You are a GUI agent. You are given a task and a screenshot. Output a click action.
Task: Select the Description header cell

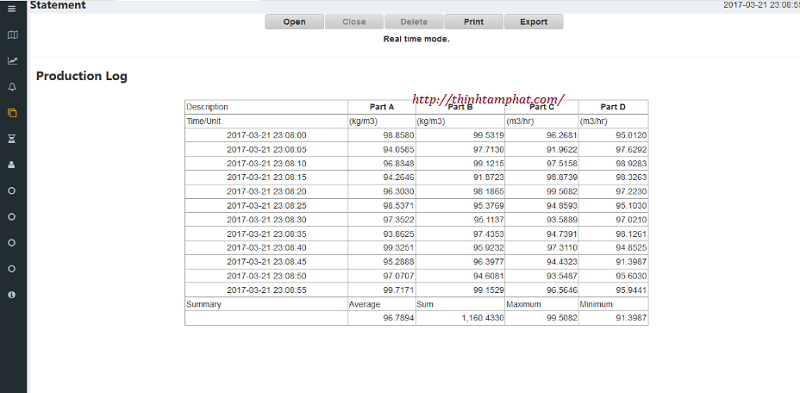[x=266, y=107]
